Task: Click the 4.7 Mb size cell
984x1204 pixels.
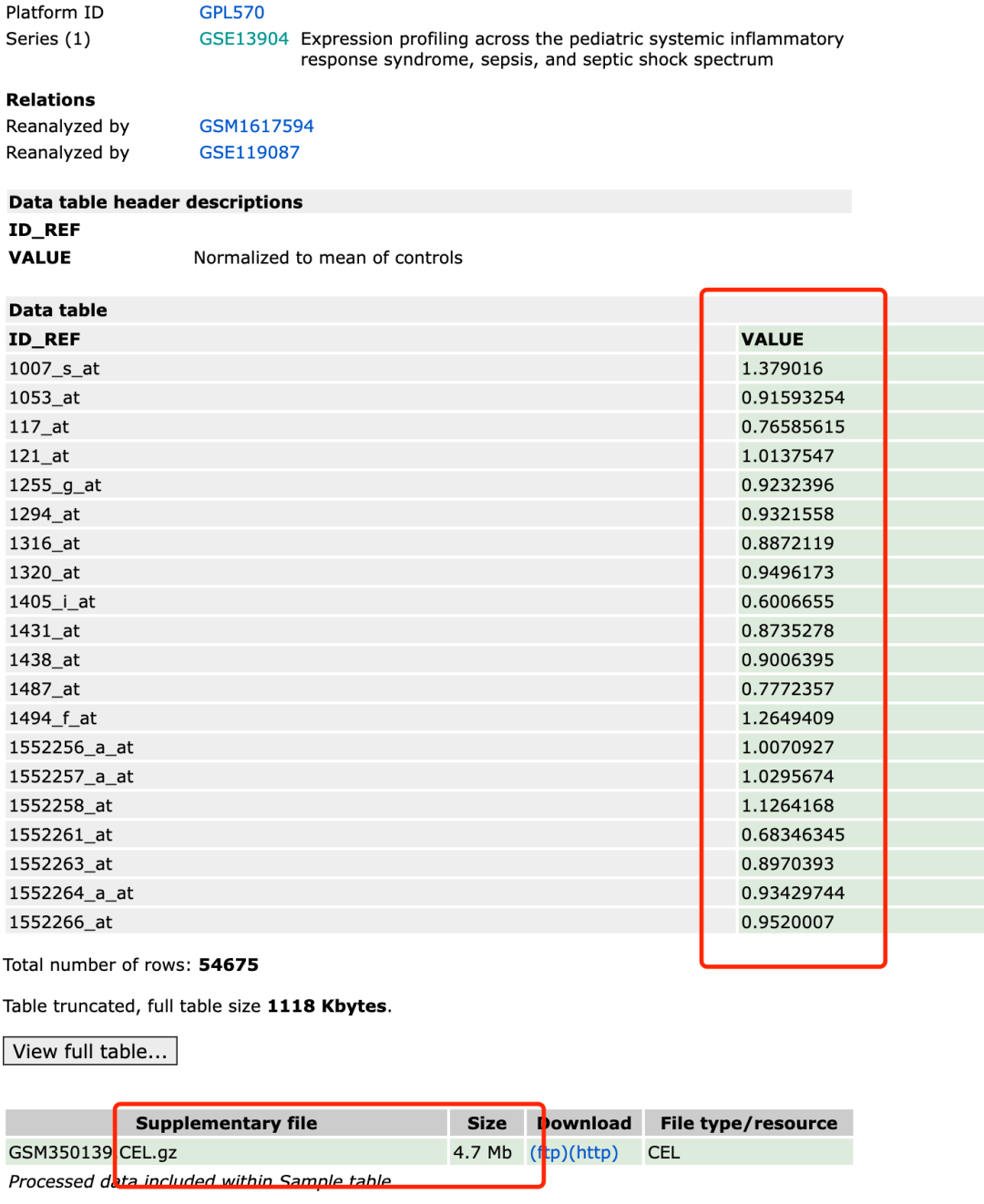Action: tap(483, 1153)
